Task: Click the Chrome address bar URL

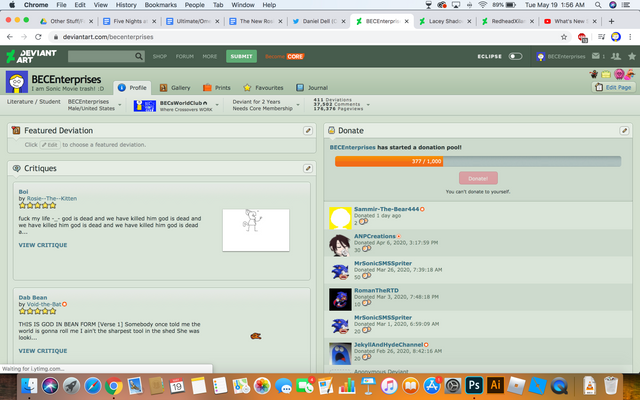Action: pyautogui.click(x=108, y=37)
